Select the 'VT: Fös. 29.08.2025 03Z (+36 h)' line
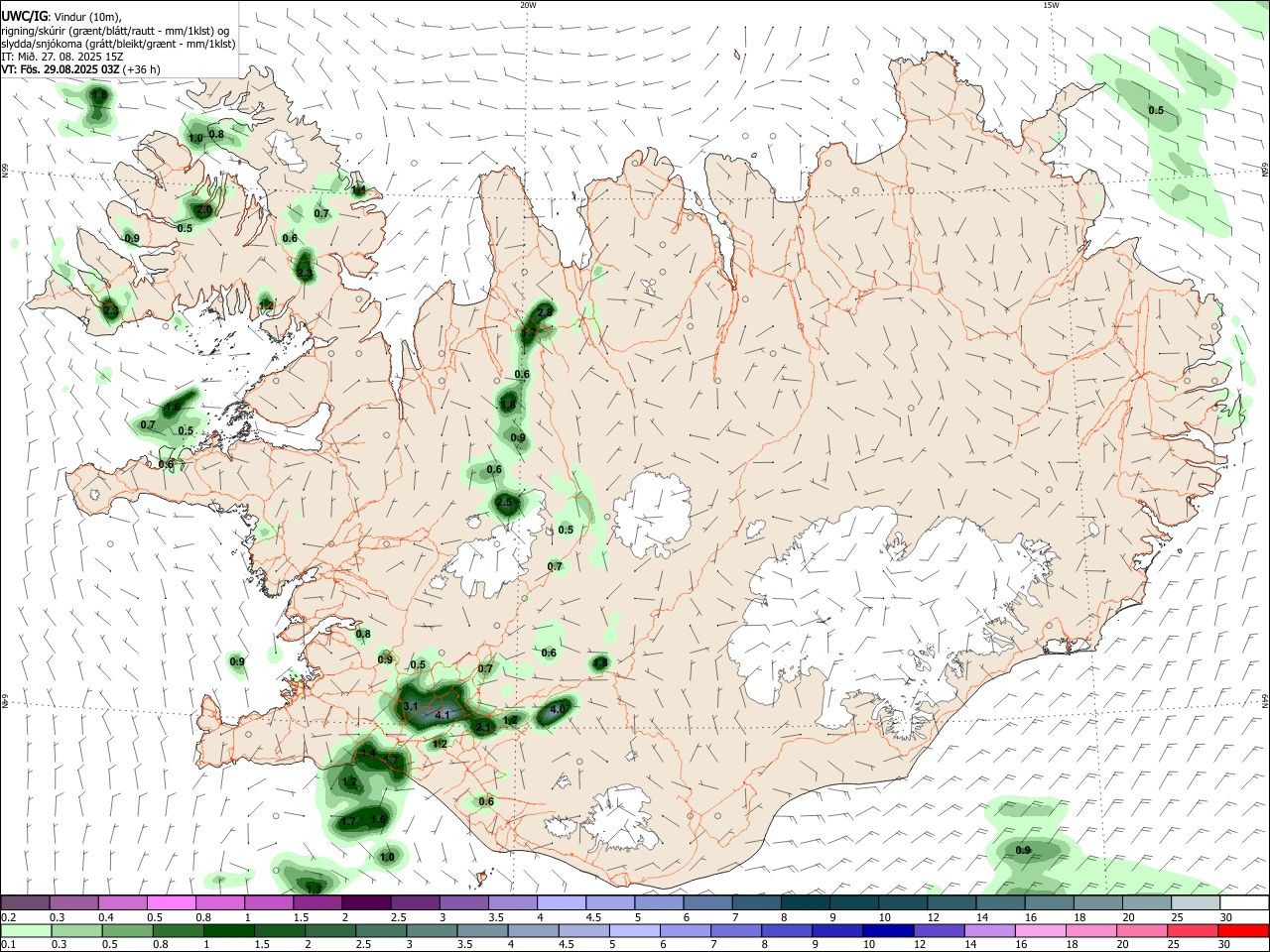1270x952 pixels. coord(80,69)
